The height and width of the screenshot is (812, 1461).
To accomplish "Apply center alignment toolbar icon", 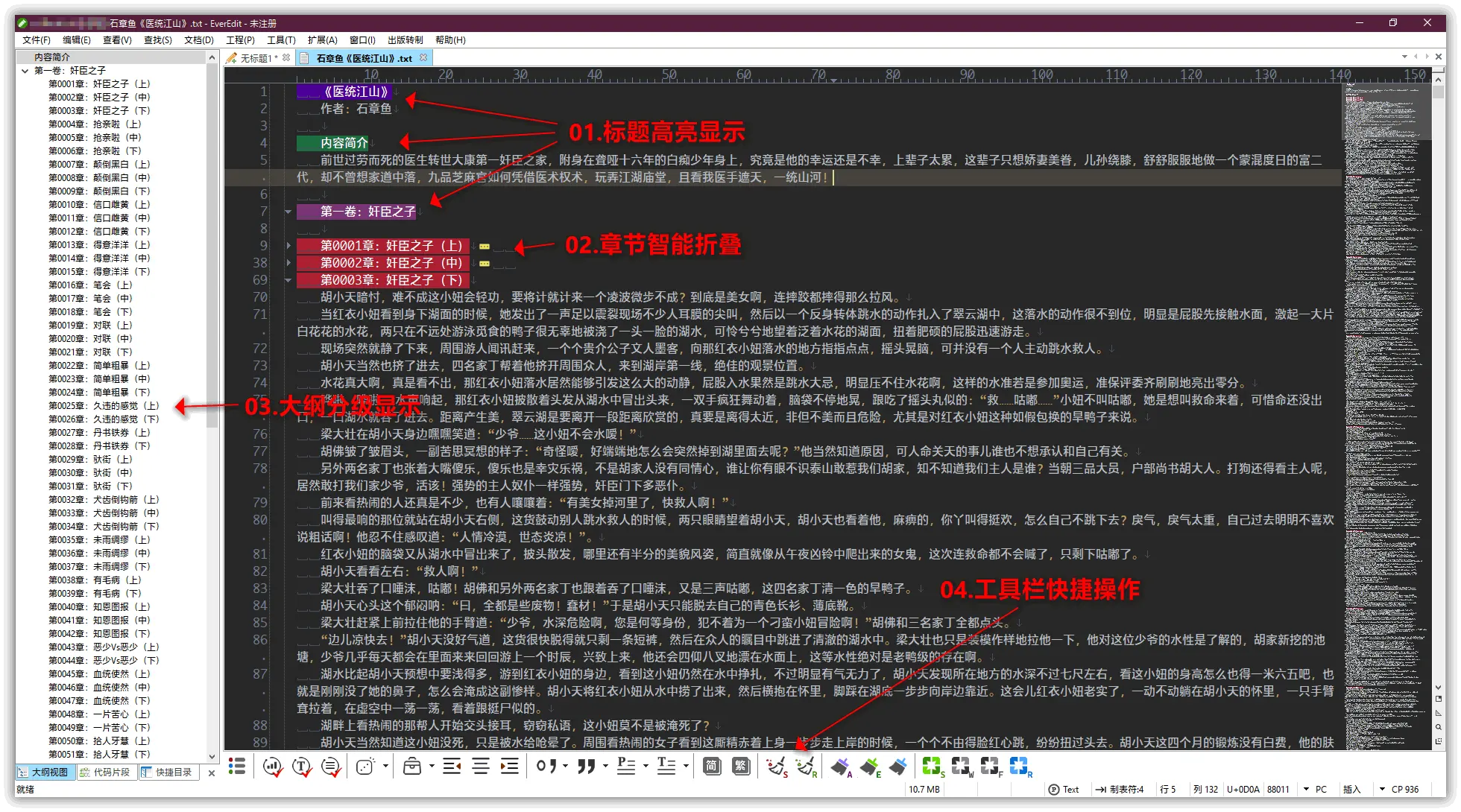I will [481, 767].
